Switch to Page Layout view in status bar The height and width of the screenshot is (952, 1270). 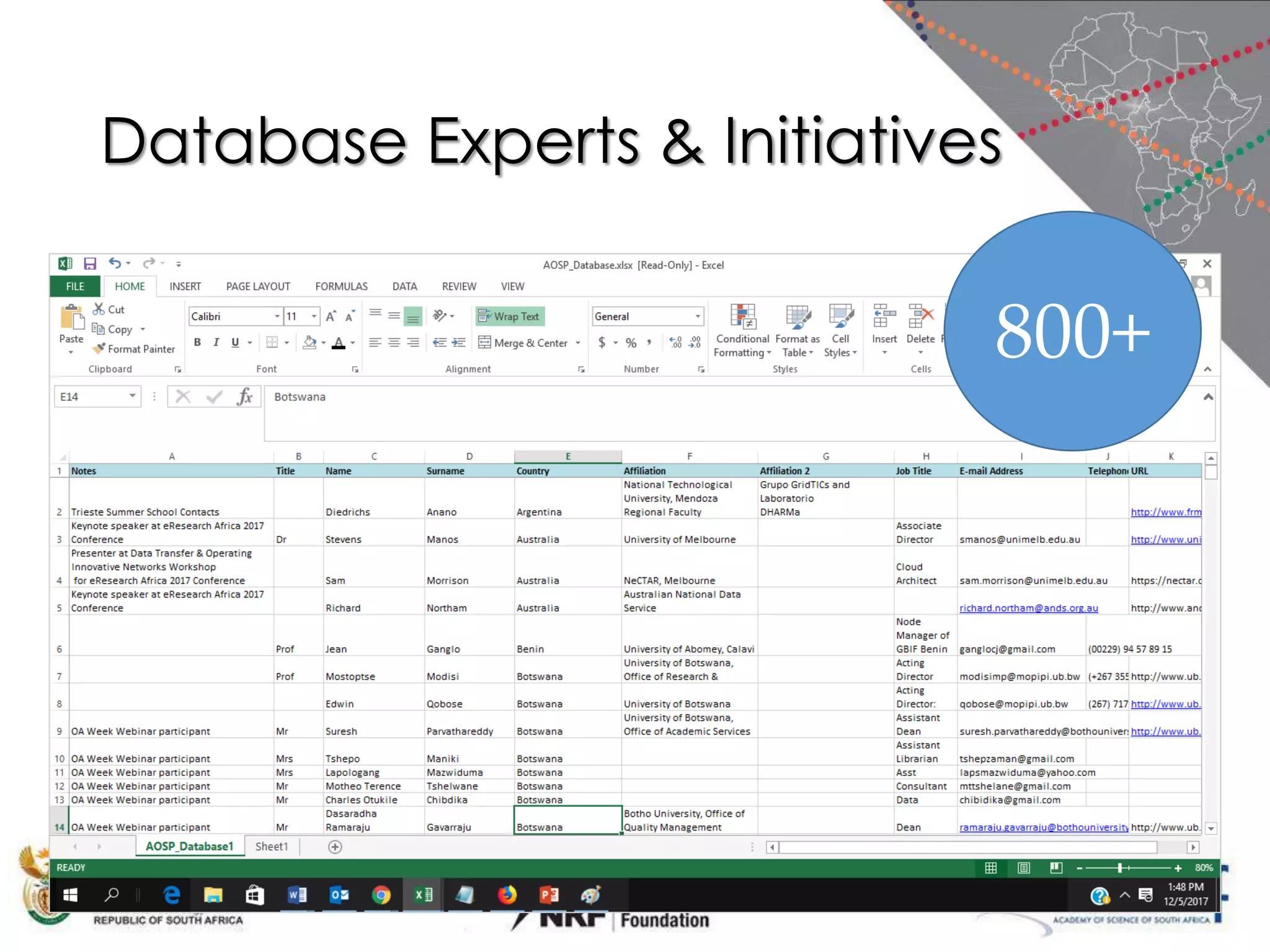tap(1024, 868)
